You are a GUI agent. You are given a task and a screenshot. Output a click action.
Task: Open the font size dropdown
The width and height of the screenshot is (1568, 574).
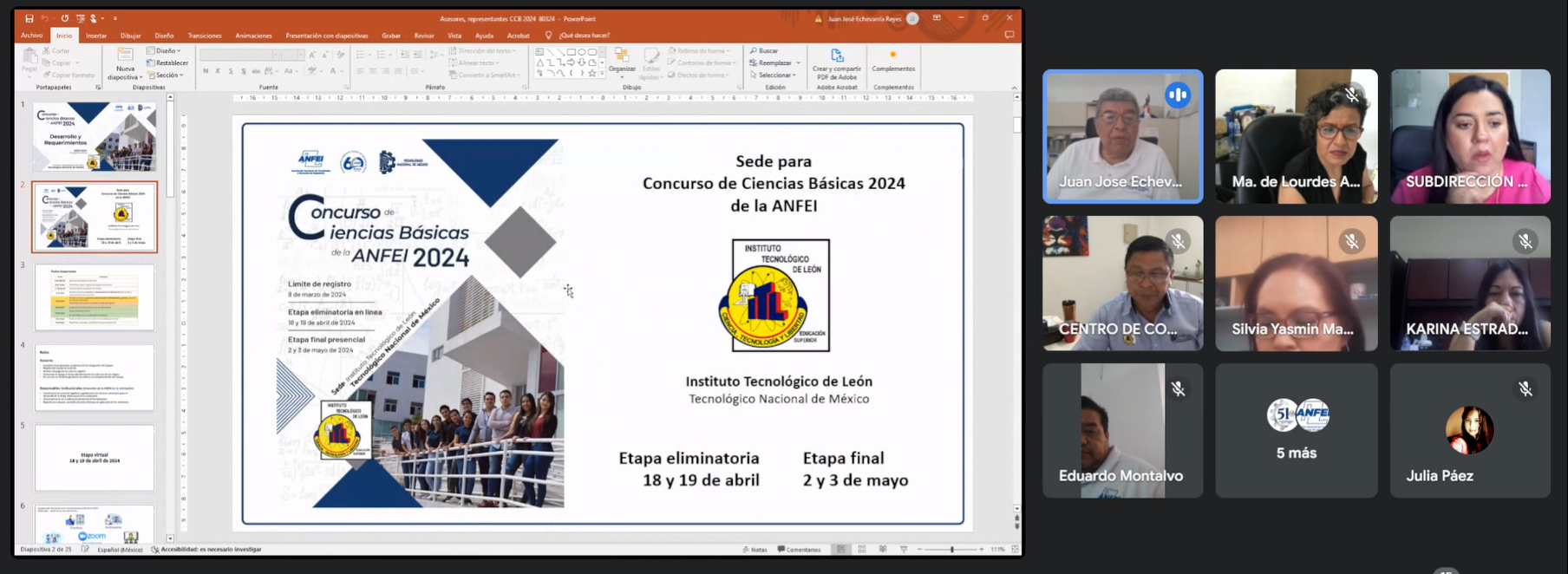click(301, 55)
